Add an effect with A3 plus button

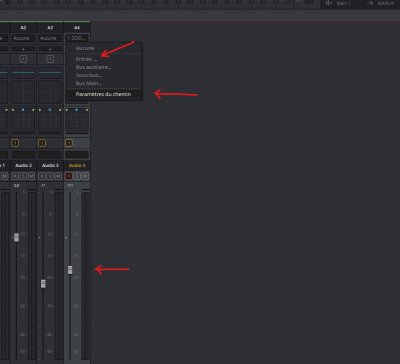point(50,49)
